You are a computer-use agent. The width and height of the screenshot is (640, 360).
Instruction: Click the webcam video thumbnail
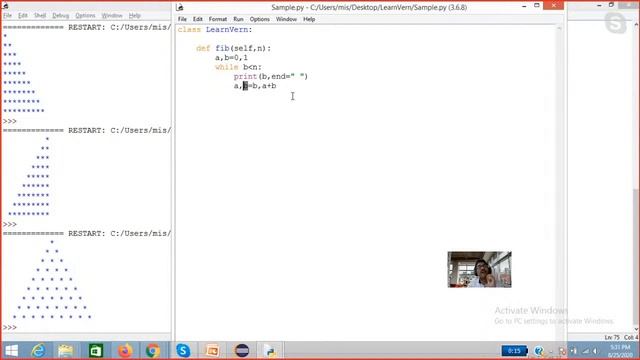[479, 269]
